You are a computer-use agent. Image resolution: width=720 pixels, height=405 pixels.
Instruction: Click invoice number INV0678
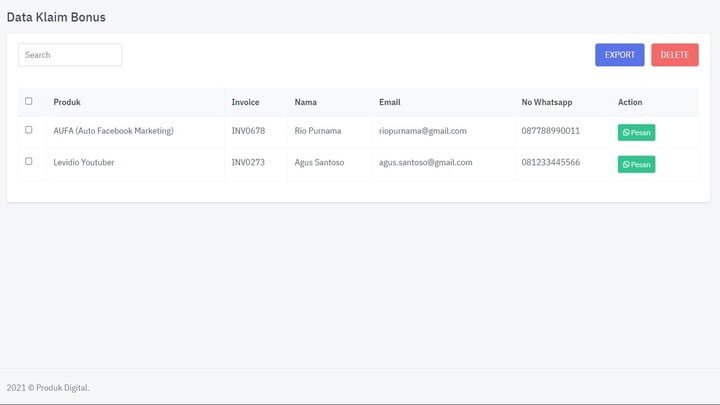[x=248, y=131]
